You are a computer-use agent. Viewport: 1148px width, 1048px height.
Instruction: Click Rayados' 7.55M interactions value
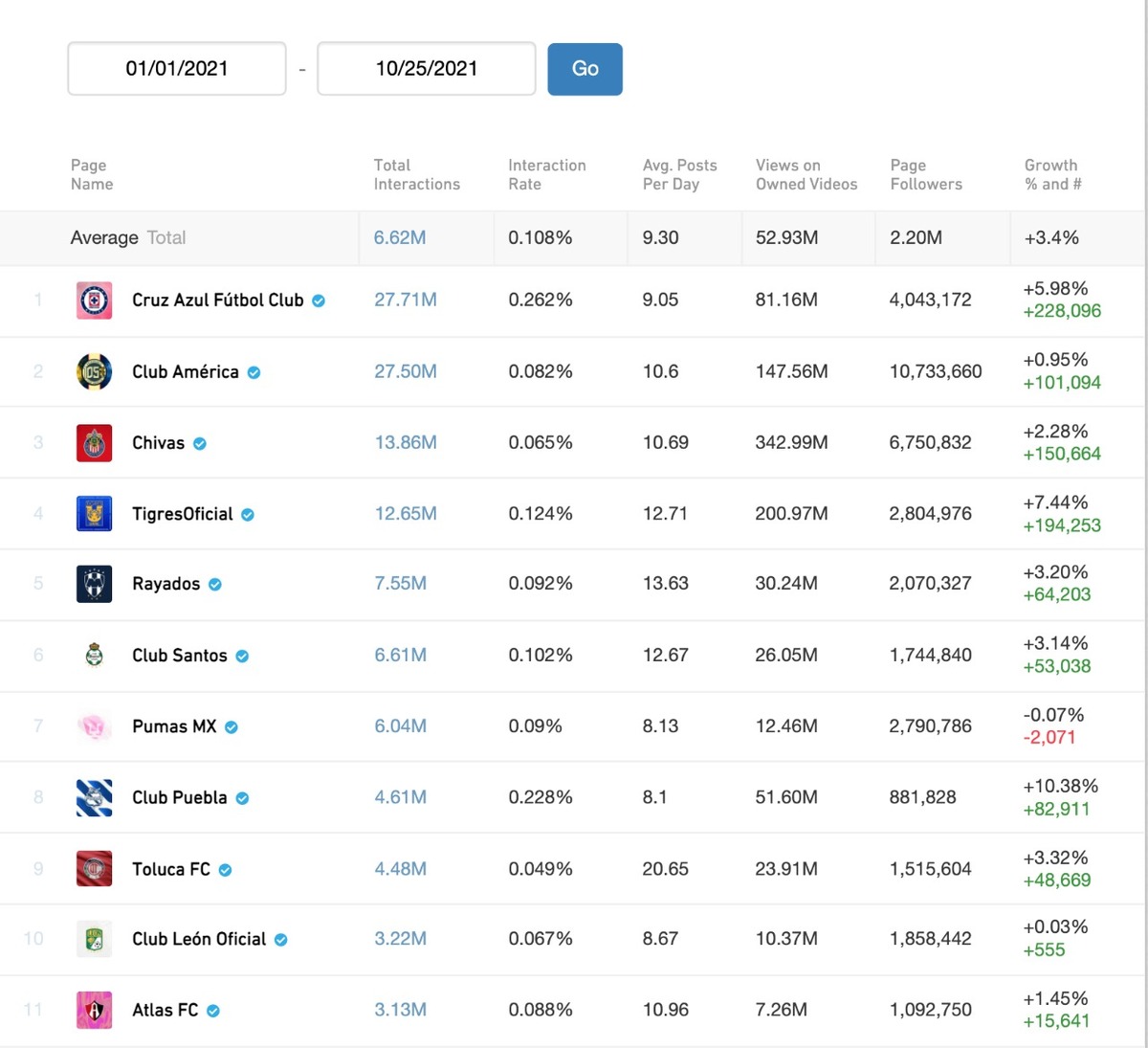(x=401, y=583)
